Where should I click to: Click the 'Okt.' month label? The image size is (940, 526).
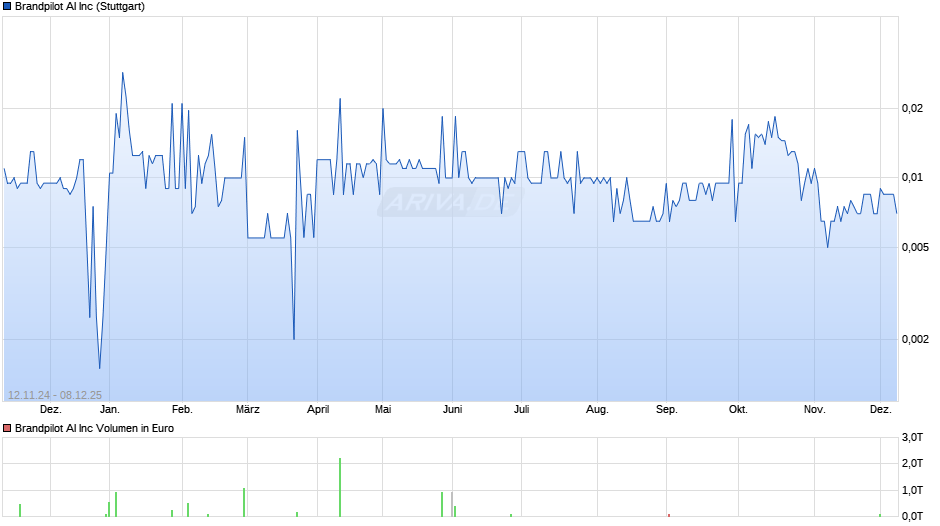pos(738,410)
